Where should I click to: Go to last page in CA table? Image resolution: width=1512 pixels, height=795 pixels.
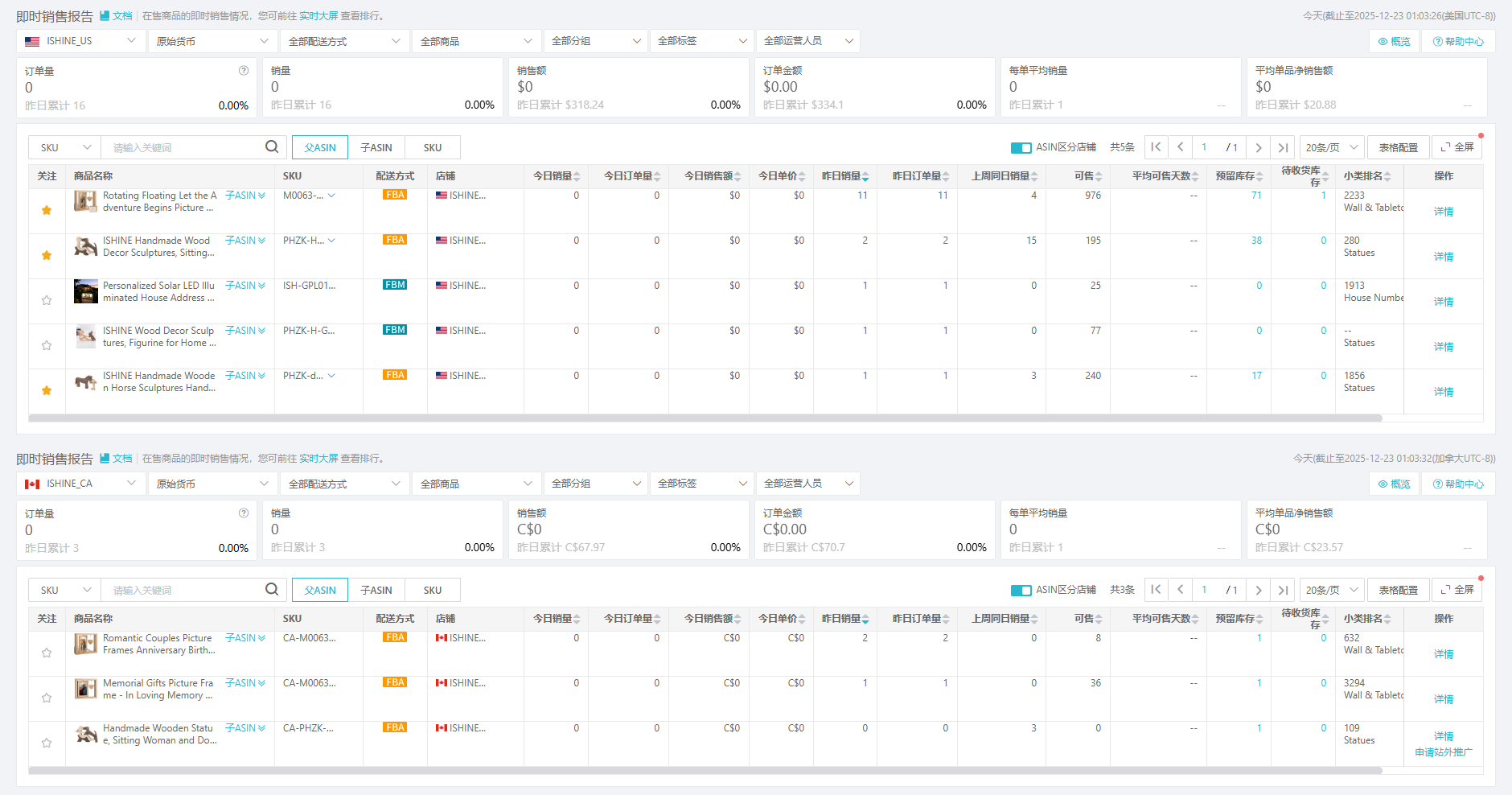point(1283,590)
